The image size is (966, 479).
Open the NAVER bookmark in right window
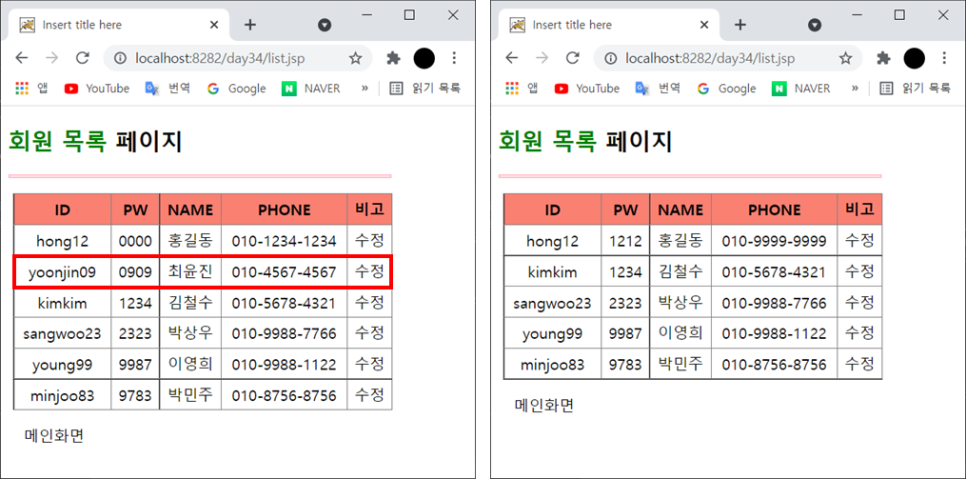pos(802,88)
